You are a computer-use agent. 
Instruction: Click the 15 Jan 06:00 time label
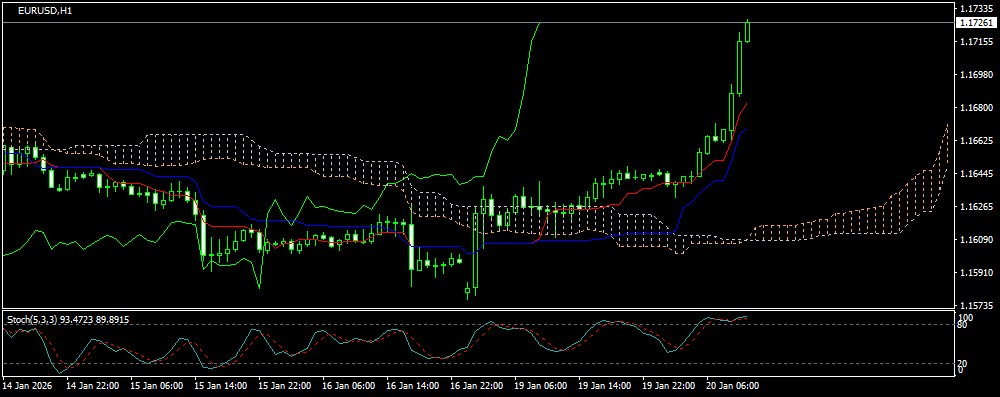coord(157,386)
